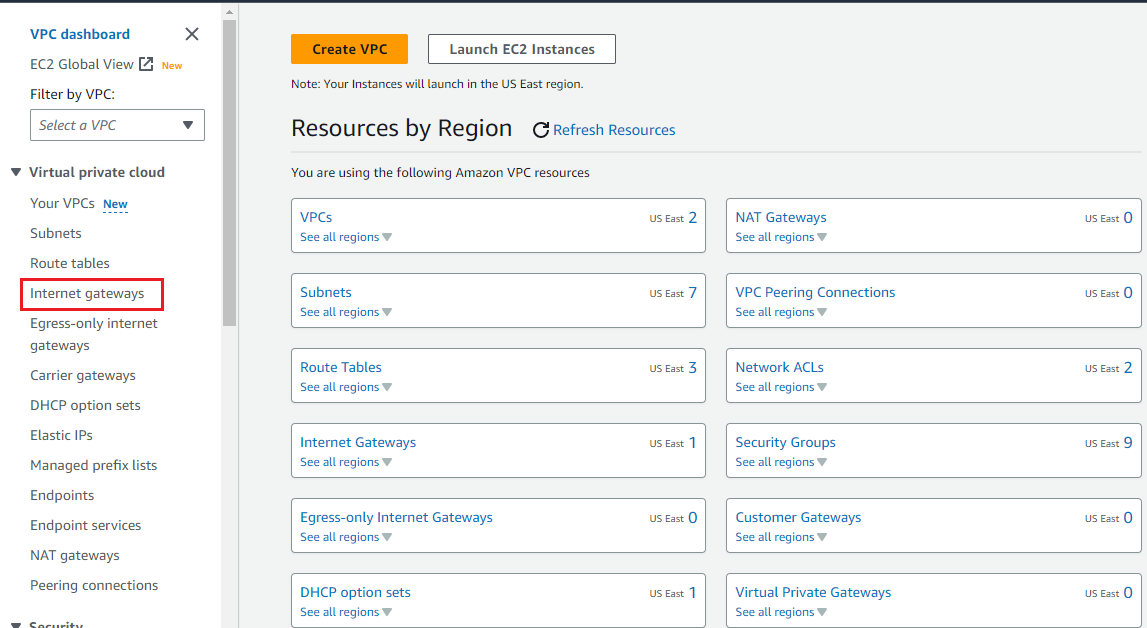Screen dimensions: 1147x628
Task: Open the NAT Gateways resource card link
Action: click(781, 217)
